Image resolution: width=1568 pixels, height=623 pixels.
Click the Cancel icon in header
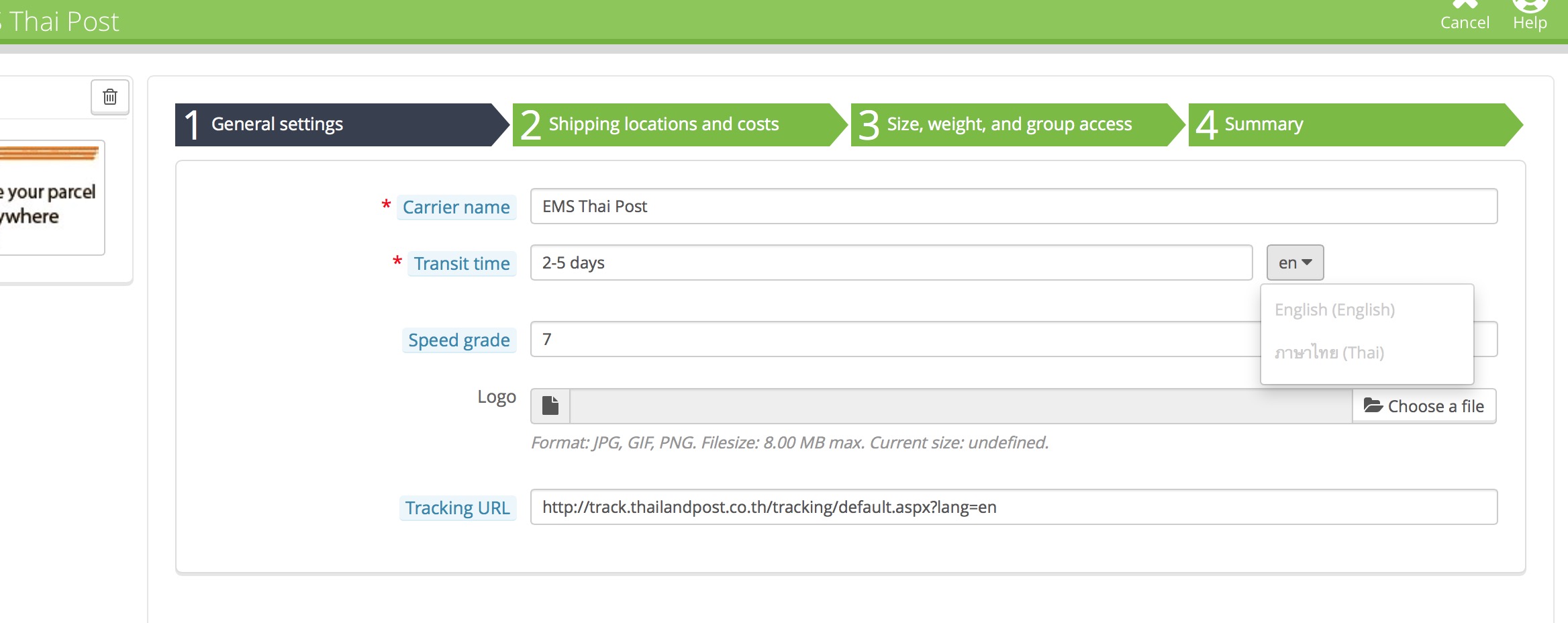tap(1464, 7)
